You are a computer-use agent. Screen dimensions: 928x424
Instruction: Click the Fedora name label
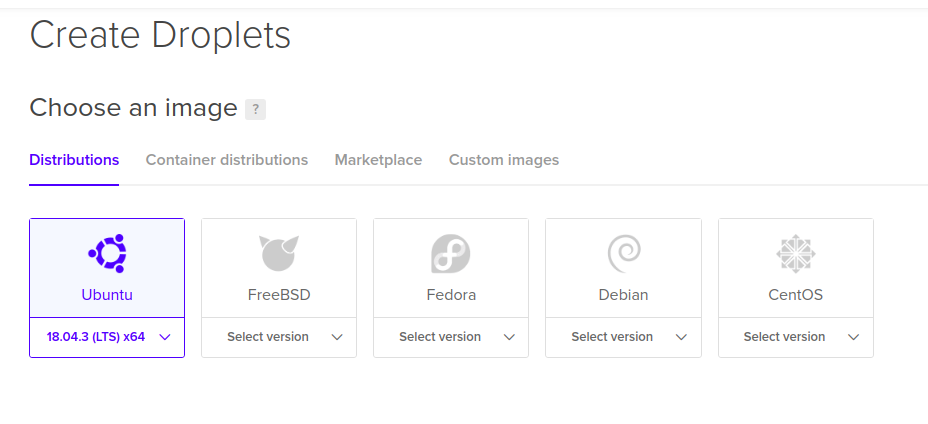click(x=451, y=295)
